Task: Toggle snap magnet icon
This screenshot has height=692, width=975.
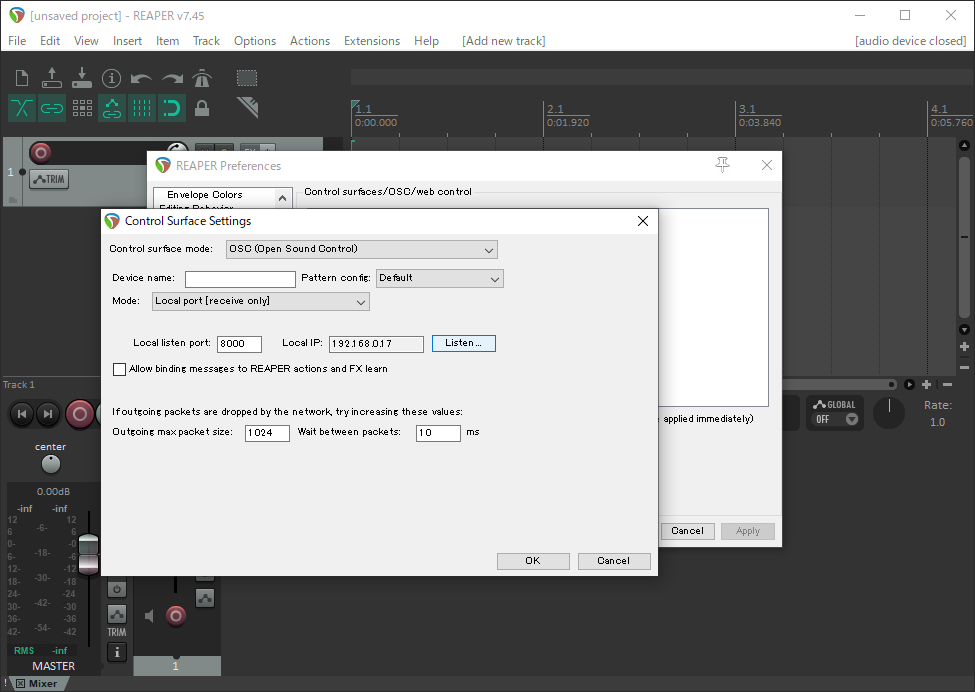Action: (x=171, y=109)
